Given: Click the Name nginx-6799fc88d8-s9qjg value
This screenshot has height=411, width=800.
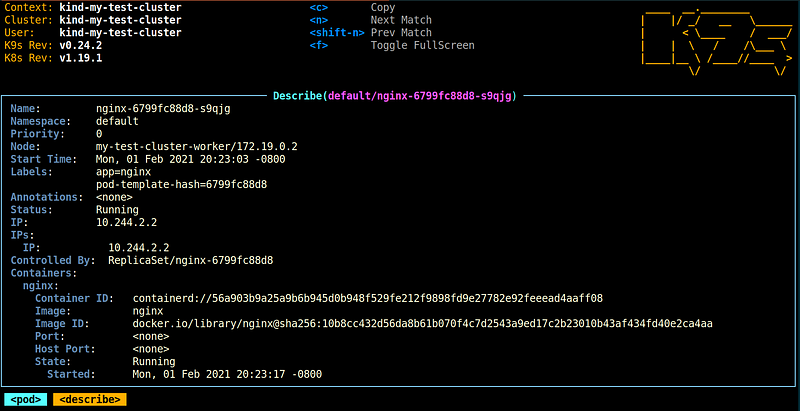Looking at the screenshot, I should [163, 109].
